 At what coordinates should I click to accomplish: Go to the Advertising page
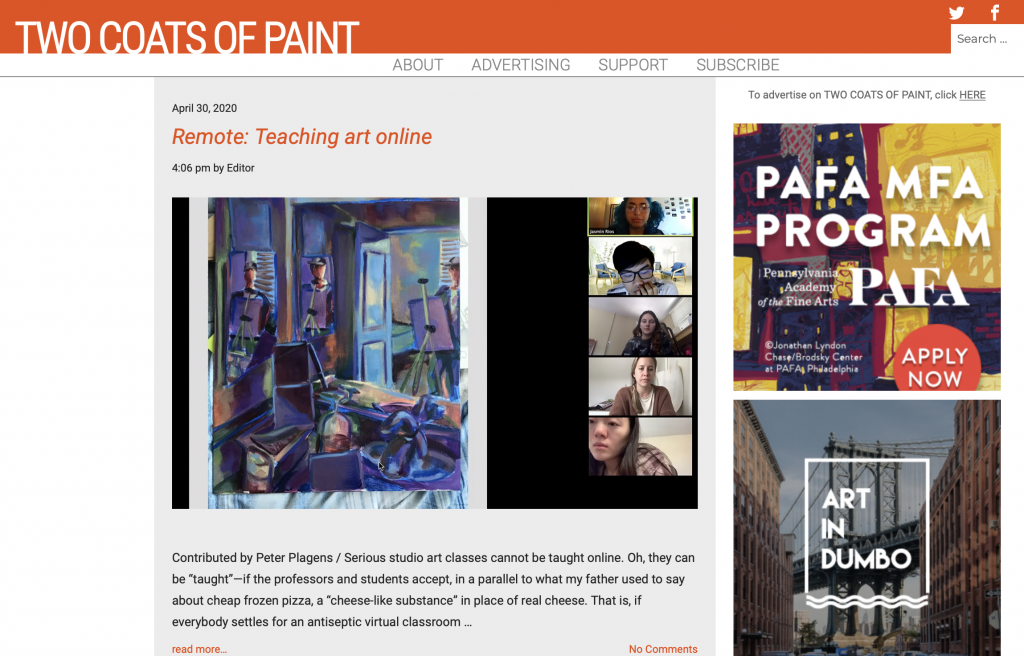tap(520, 65)
